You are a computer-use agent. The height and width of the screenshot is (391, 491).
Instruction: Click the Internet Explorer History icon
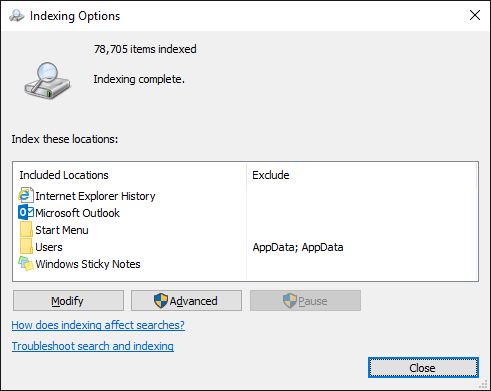(26, 195)
